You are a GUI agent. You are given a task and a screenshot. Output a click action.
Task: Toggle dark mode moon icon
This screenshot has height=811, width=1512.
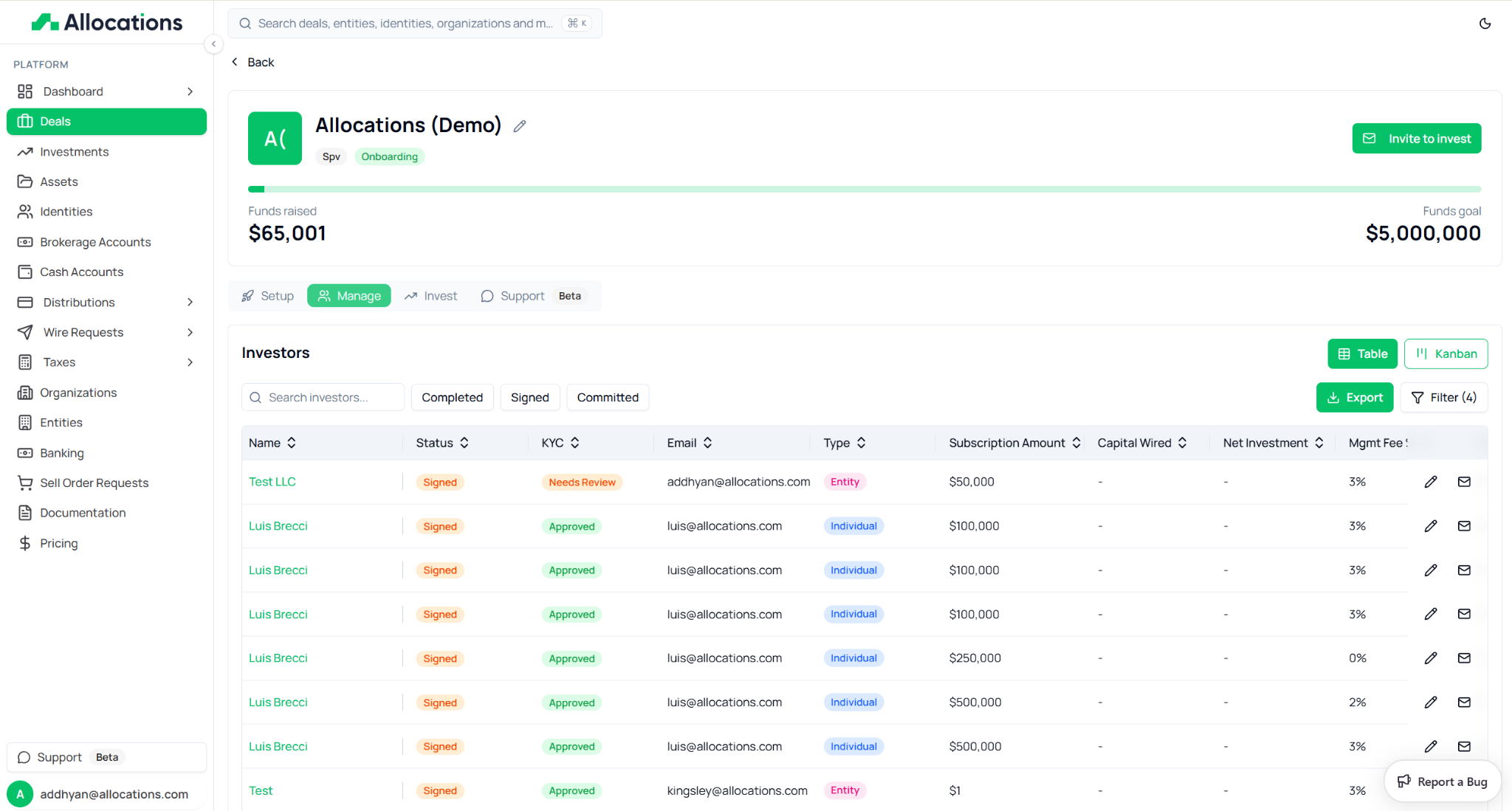tap(1485, 24)
